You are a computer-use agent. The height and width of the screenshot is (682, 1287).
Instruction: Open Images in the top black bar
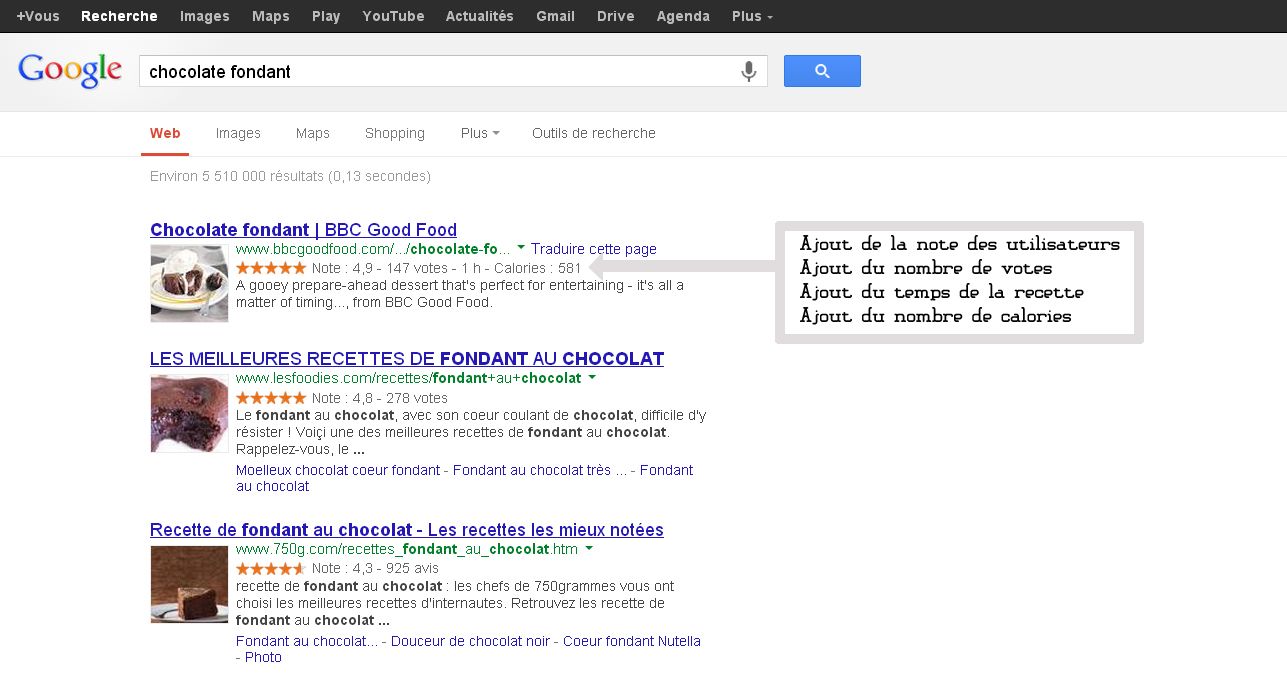205,16
